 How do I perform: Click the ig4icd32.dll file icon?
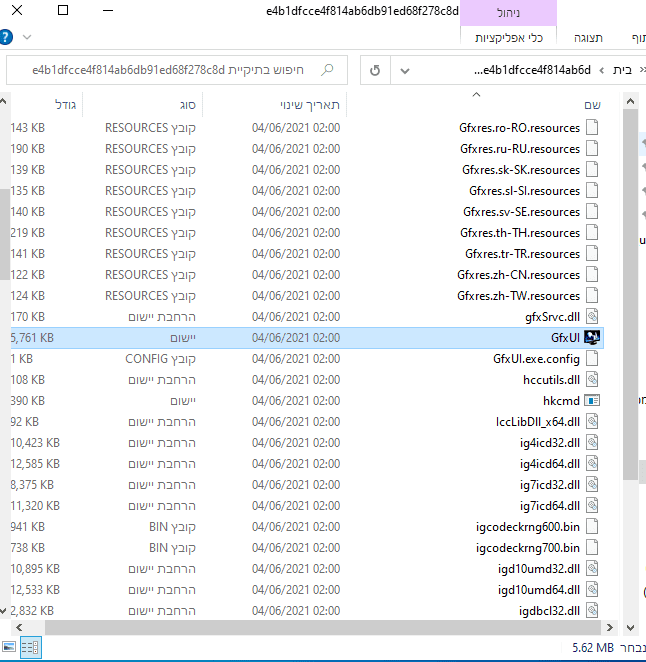(592, 442)
